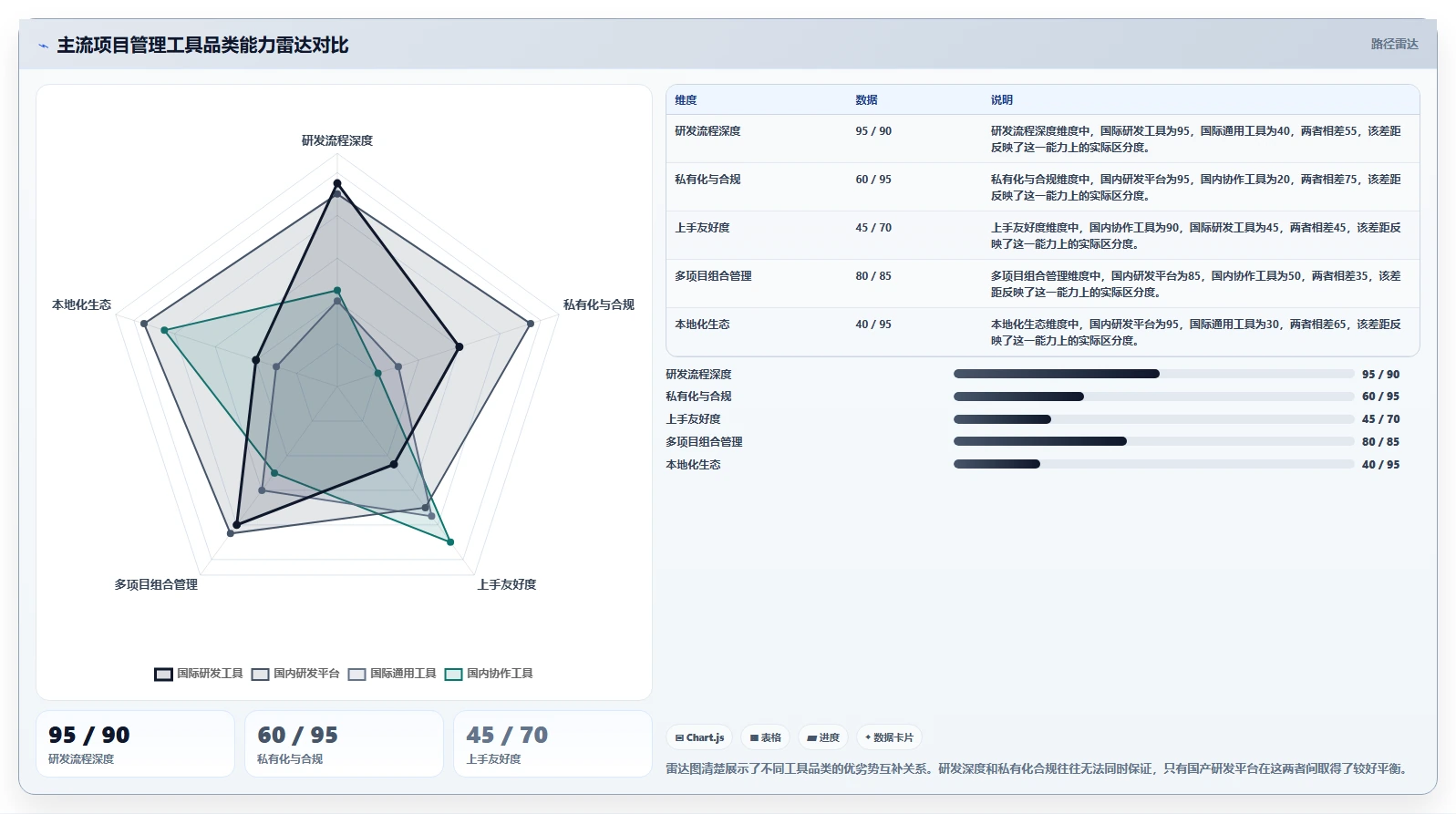
Task: Click the 数据 column header
Action: [x=866, y=100]
